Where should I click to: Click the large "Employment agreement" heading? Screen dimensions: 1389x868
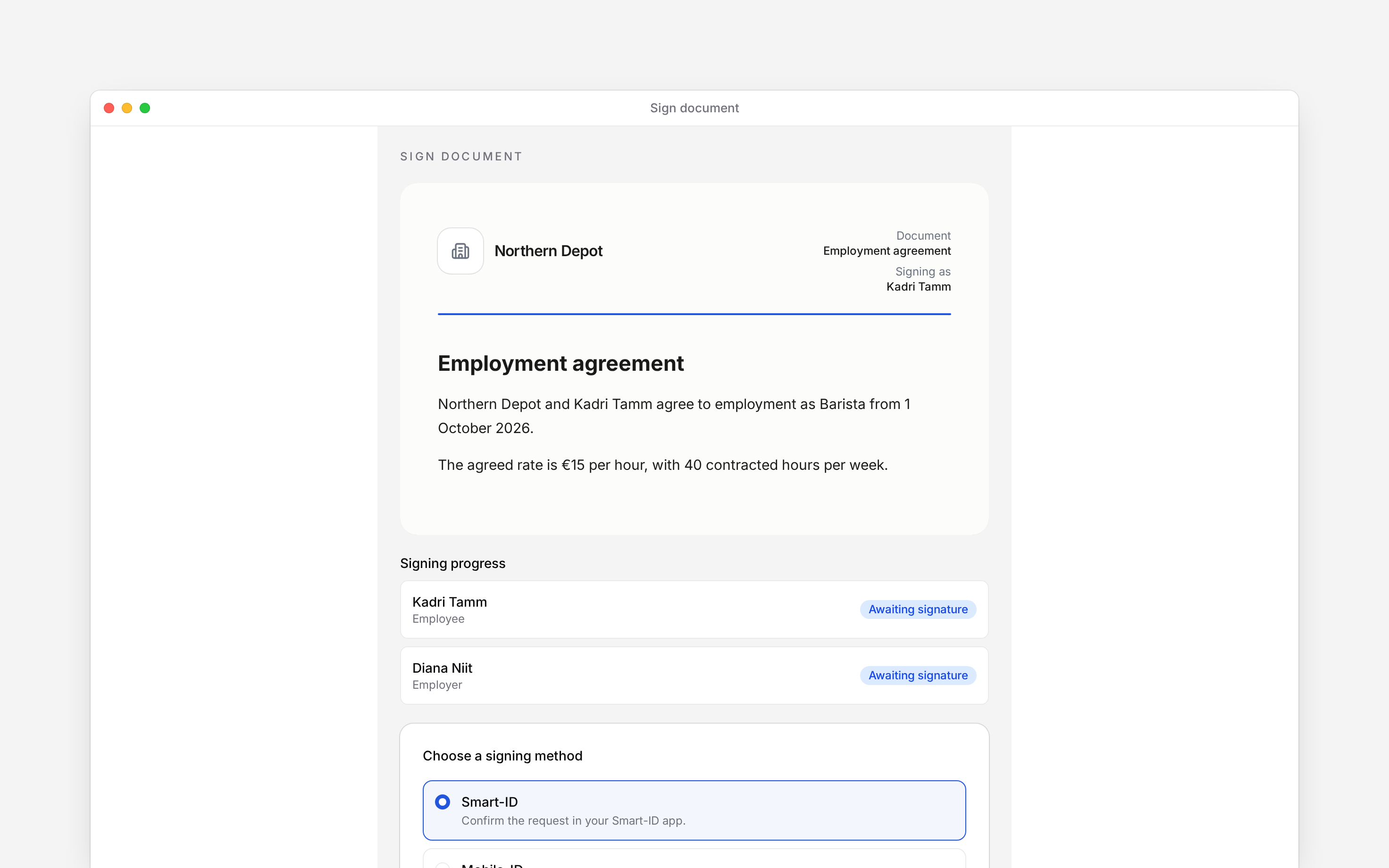[x=561, y=363]
